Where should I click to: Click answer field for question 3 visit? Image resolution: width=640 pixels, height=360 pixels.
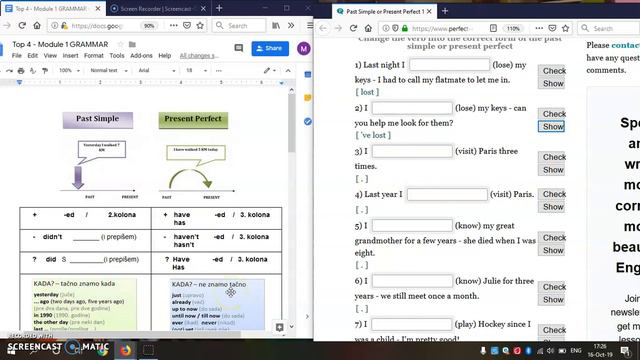click(x=412, y=151)
